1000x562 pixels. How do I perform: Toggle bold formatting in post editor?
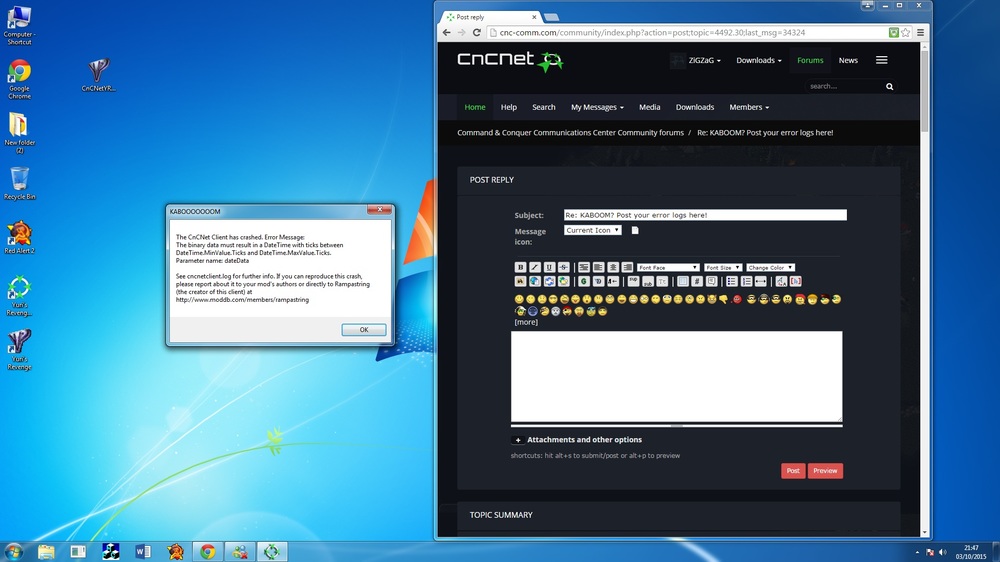tap(520, 268)
